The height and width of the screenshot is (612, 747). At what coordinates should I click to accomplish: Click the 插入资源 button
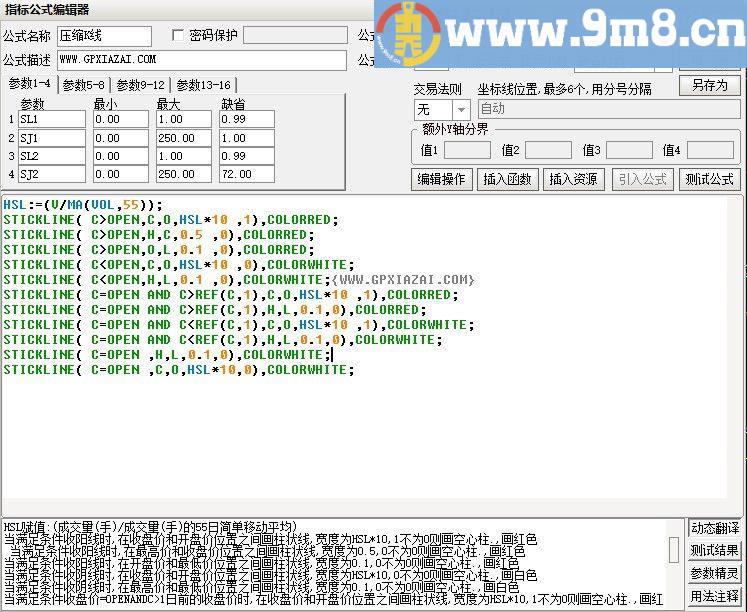tap(573, 179)
